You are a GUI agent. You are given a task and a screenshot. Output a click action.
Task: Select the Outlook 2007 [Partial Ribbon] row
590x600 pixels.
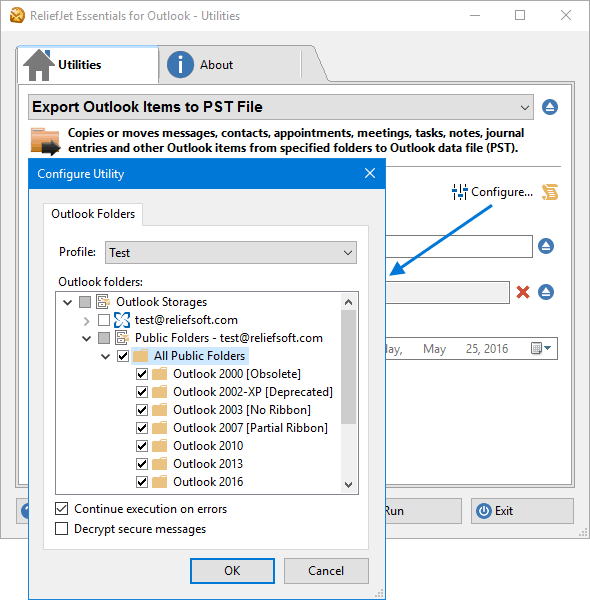point(250,428)
